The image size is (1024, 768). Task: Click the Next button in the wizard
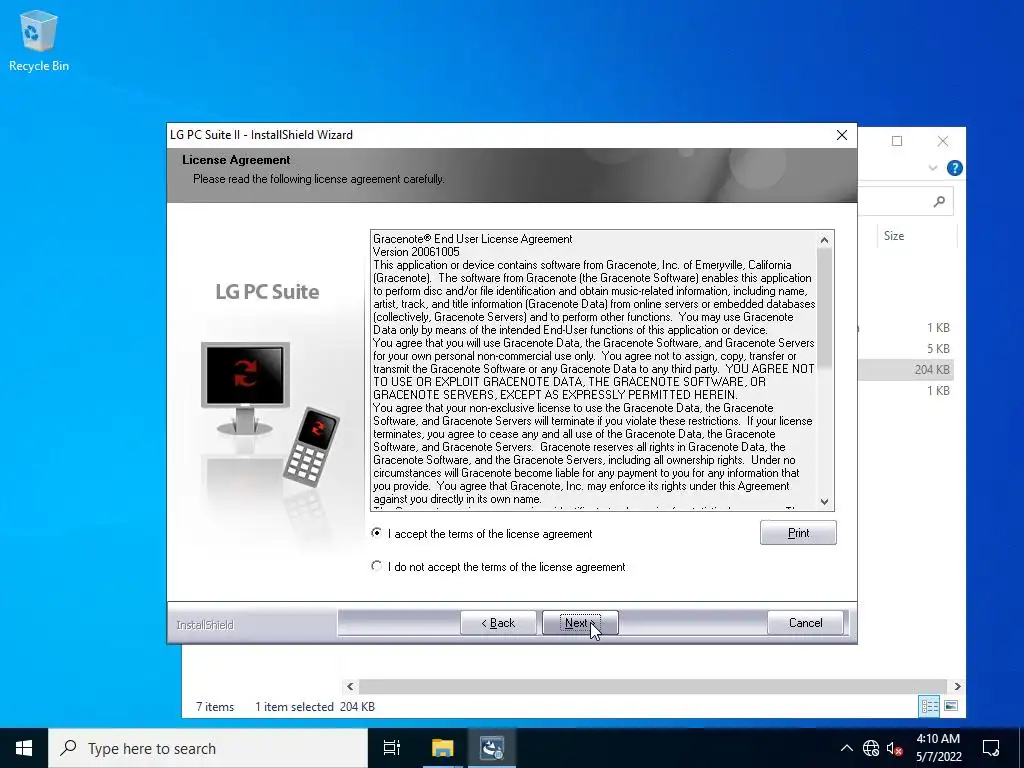[x=580, y=623]
